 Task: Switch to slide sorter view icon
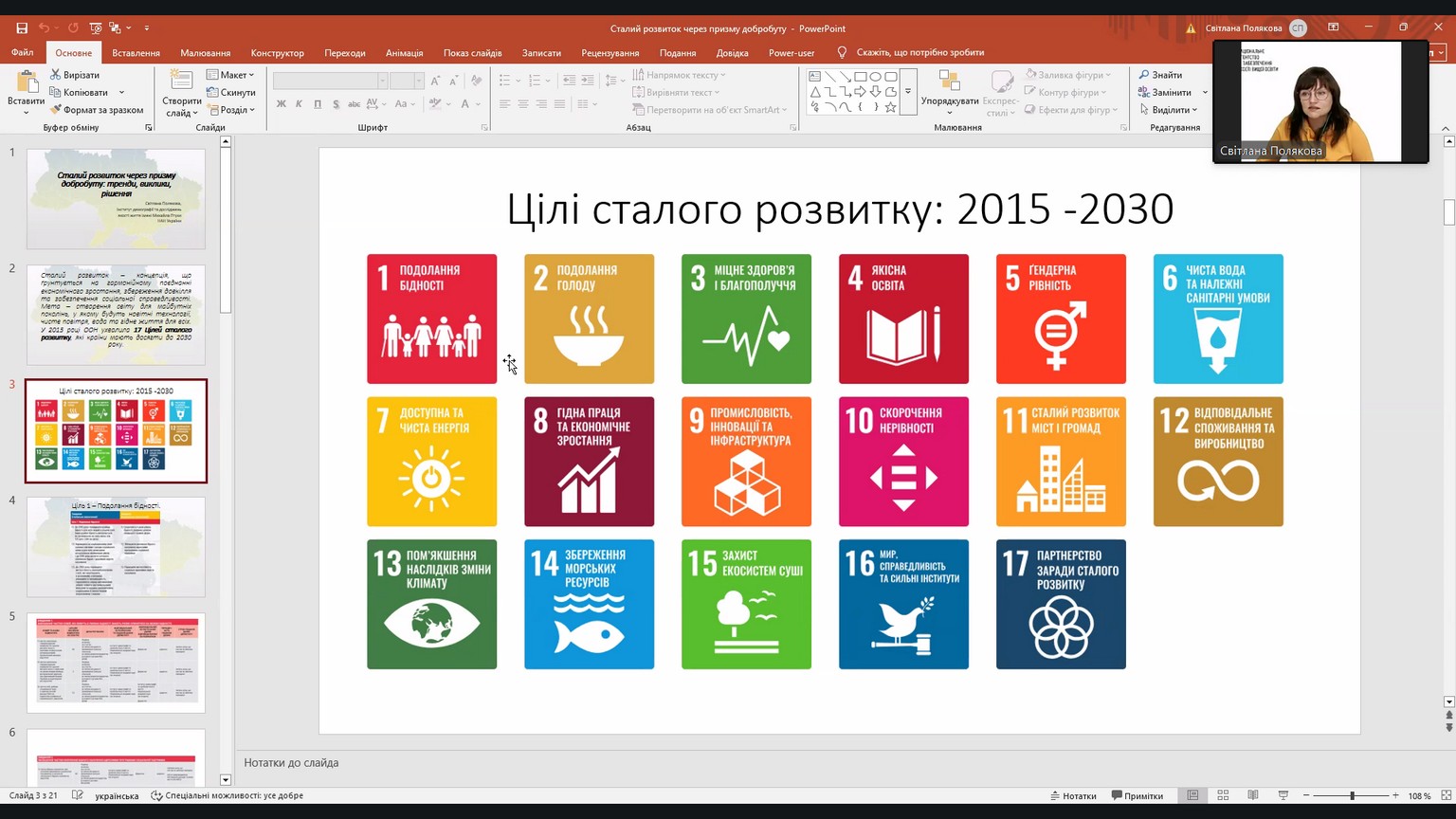click(x=1223, y=795)
